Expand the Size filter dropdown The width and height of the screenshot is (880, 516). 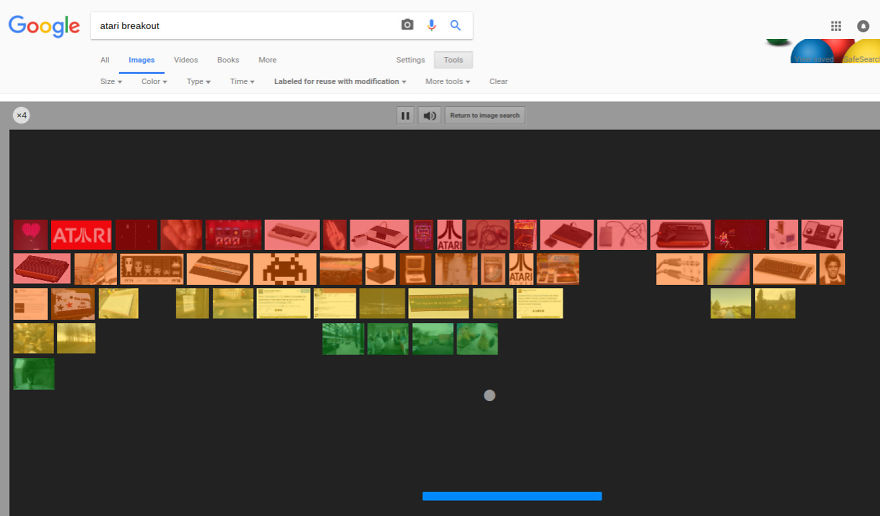tap(111, 81)
